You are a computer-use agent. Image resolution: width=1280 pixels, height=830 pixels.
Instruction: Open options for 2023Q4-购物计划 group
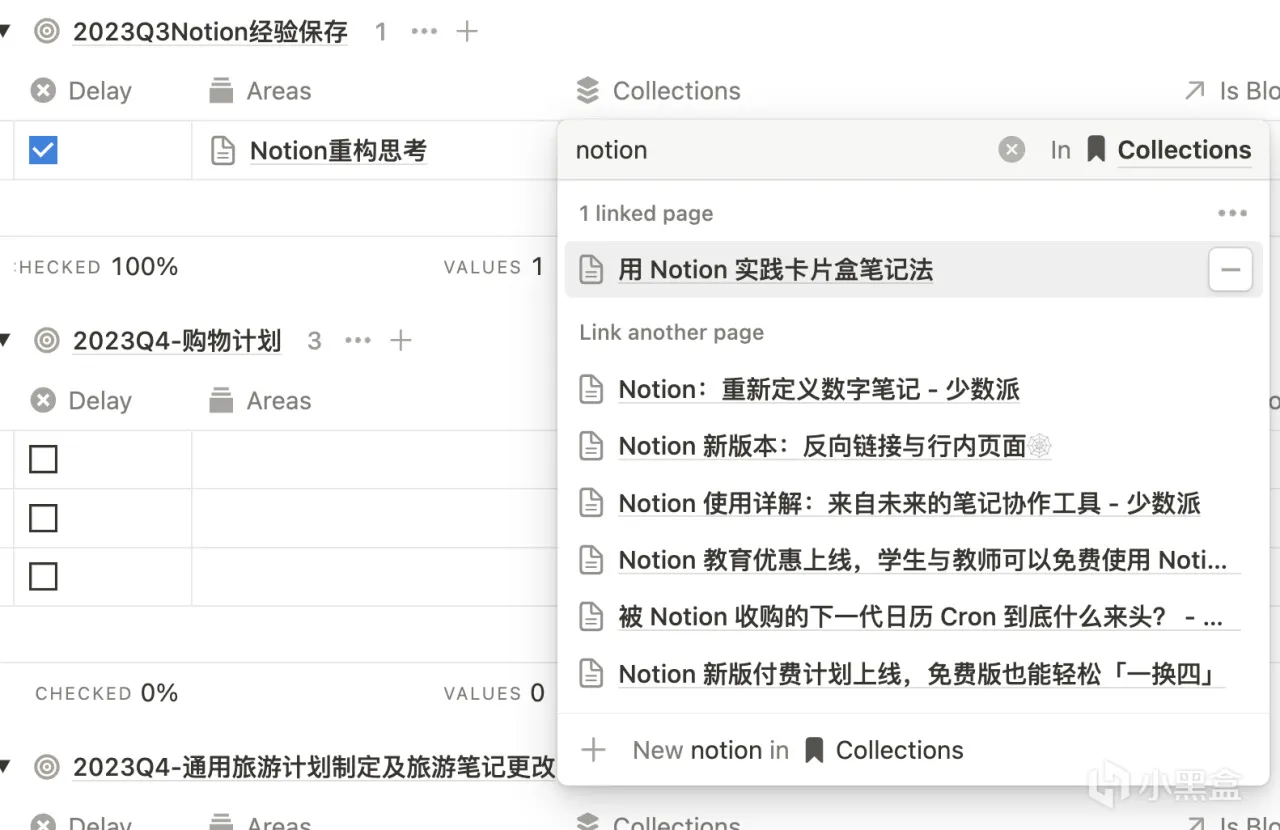358,341
